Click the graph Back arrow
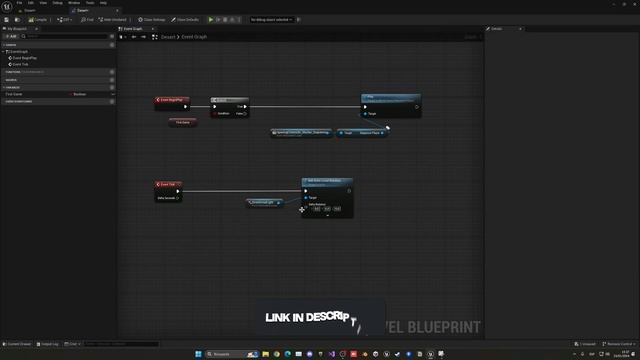Image resolution: width=640 pixels, height=360 pixels. point(134,37)
